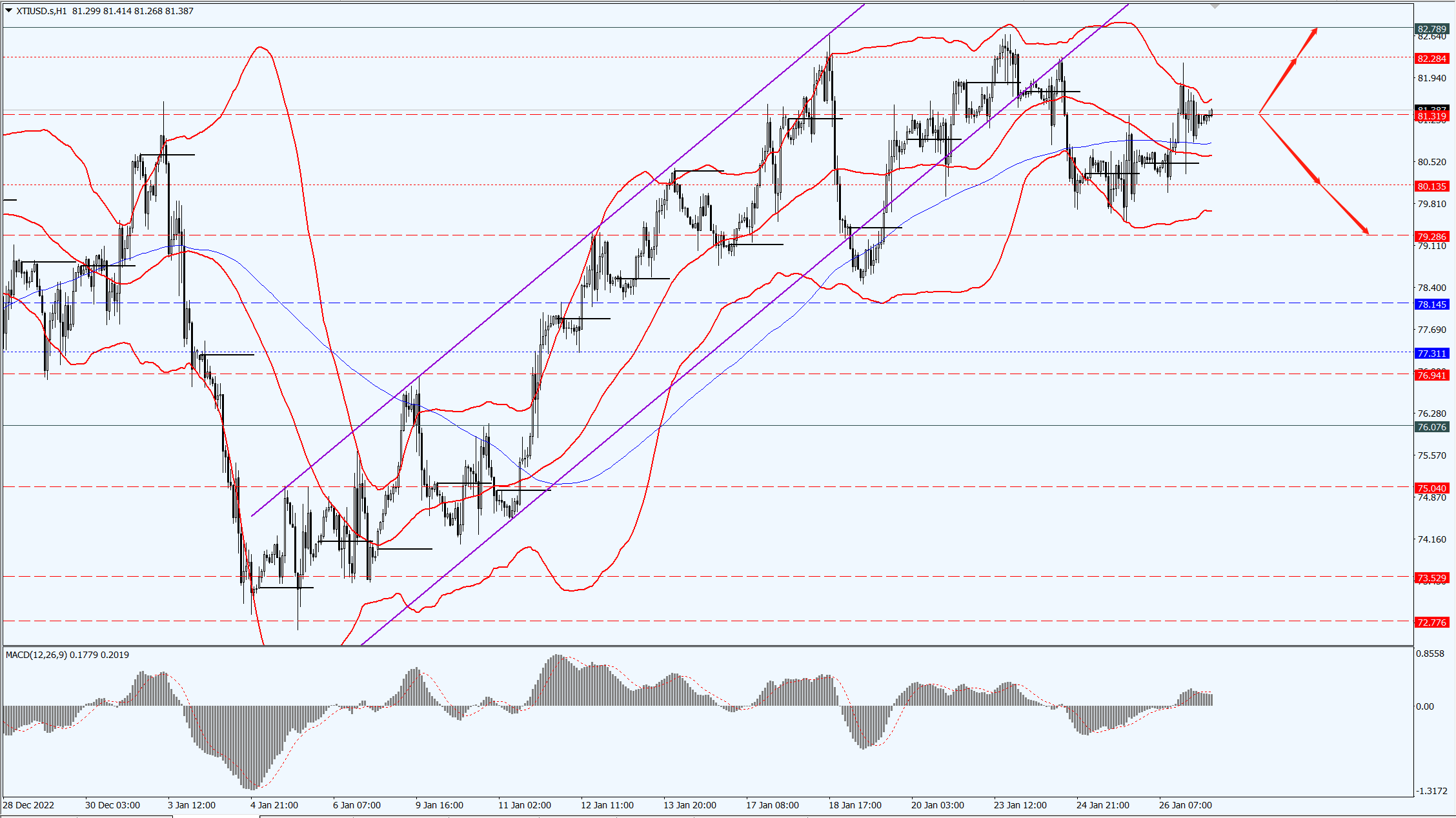Click the 13 Jan 20:00 time label
The width and height of the screenshot is (1456, 818).
point(690,805)
